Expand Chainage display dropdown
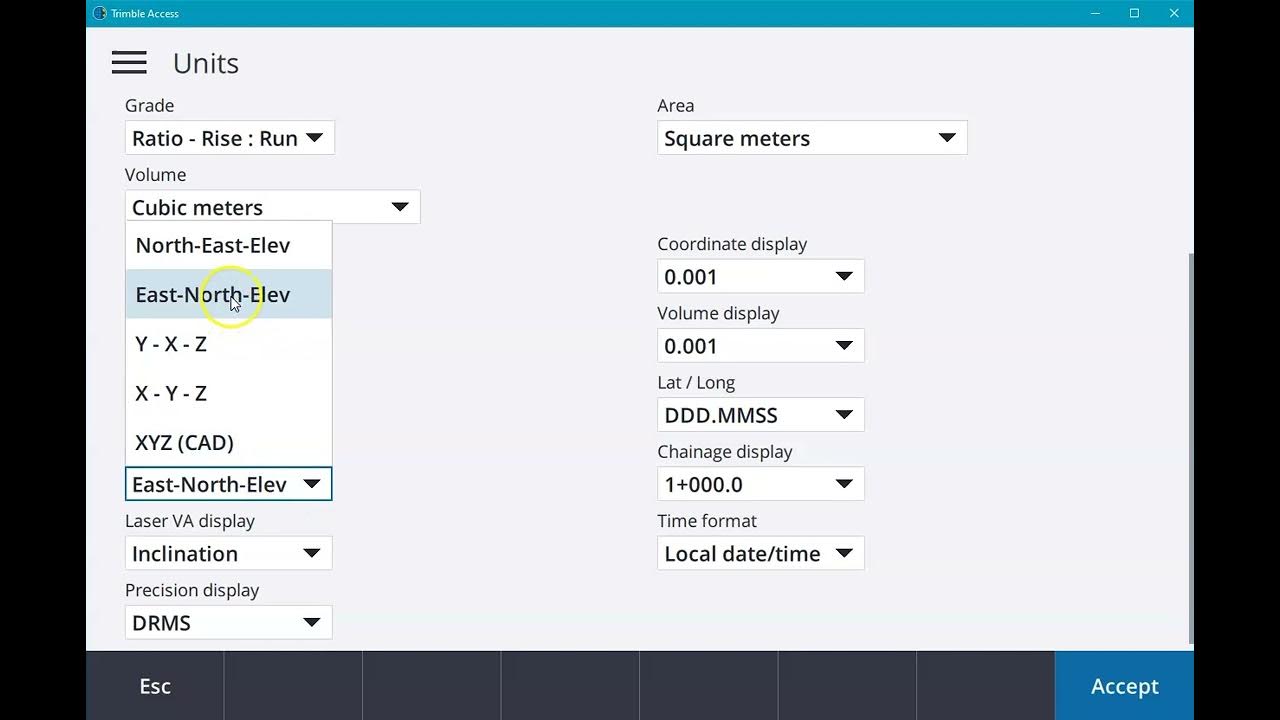This screenshot has height=720, width=1280. pos(760,484)
